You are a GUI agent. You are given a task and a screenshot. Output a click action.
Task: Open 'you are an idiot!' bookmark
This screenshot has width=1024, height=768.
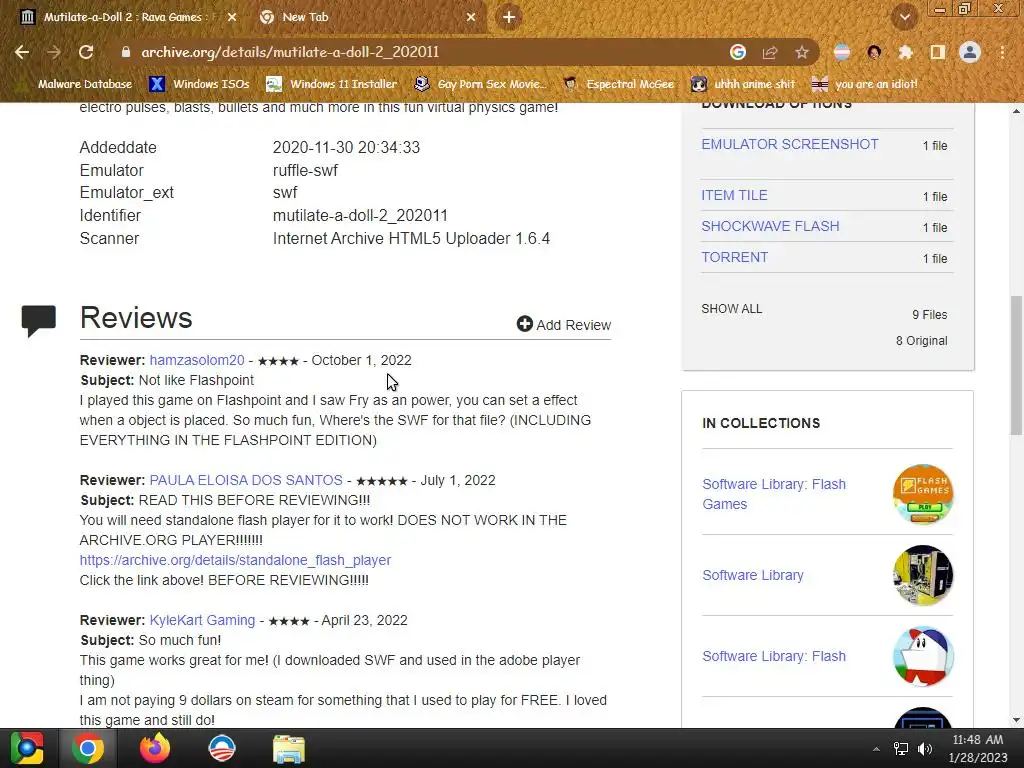pyautogui.click(x=864, y=84)
